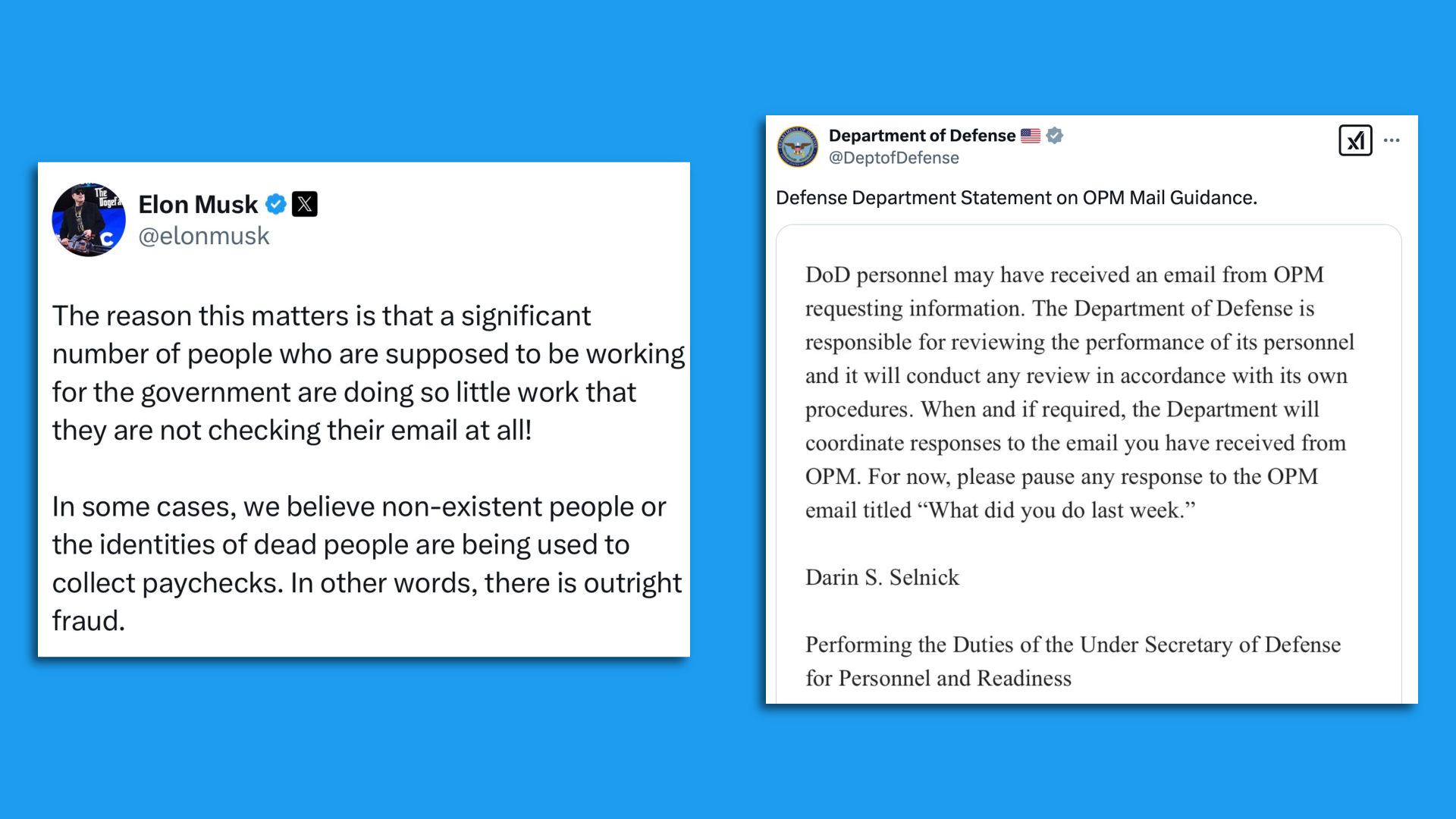Click Elon Musk's blue verified badge

coord(276,204)
